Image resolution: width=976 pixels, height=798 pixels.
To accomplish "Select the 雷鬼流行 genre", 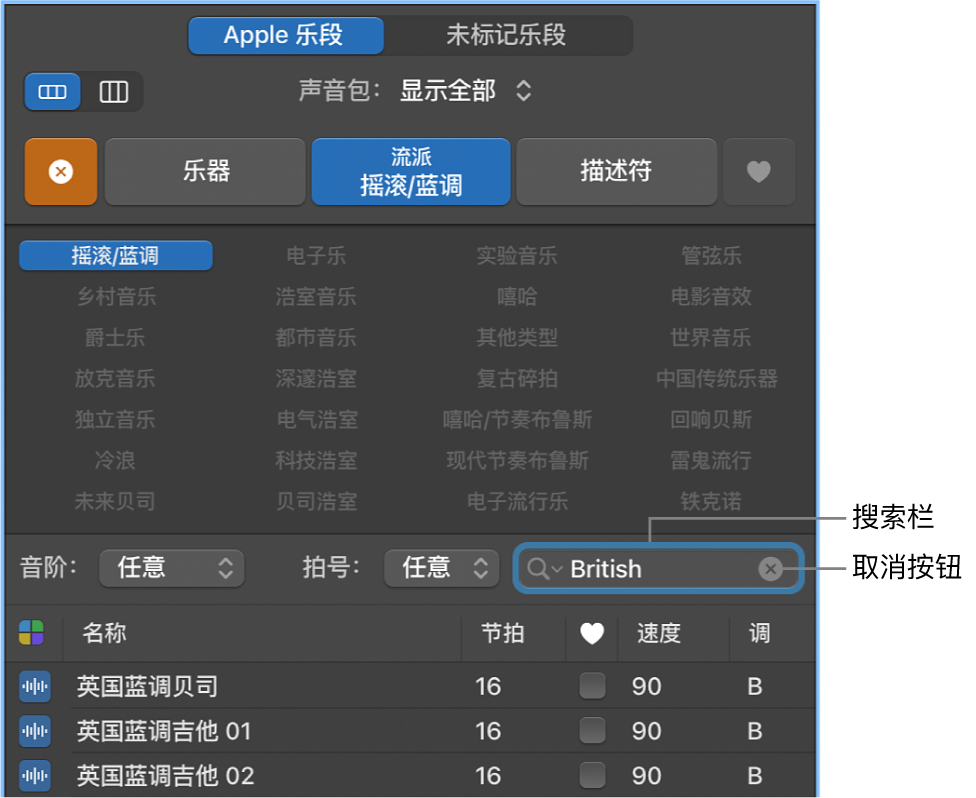I will pos(711,461).
